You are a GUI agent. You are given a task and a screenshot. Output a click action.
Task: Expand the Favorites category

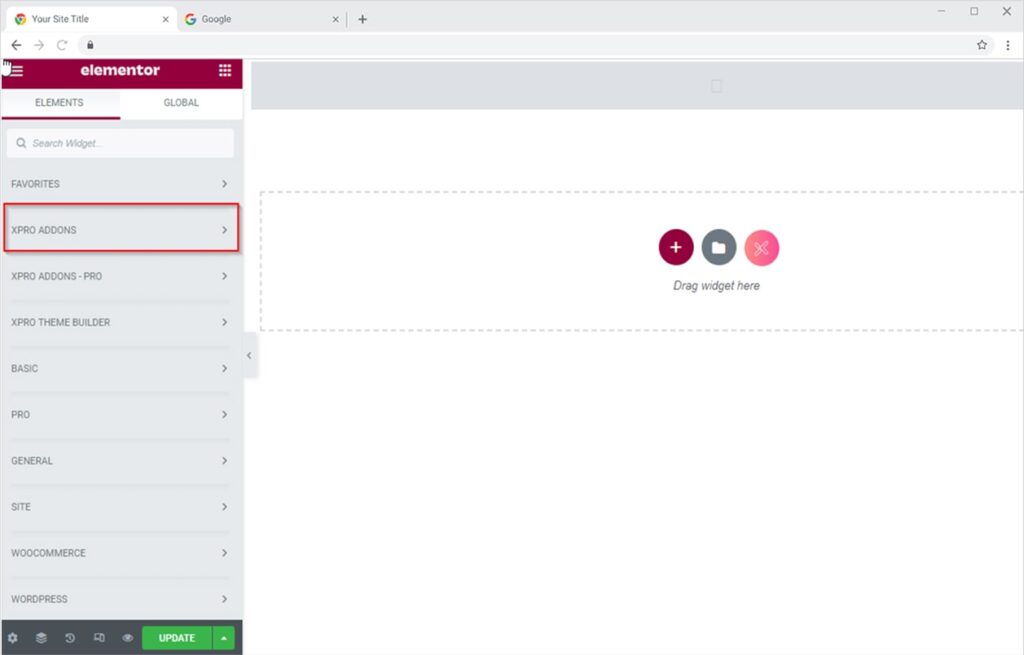pos(120,184)
